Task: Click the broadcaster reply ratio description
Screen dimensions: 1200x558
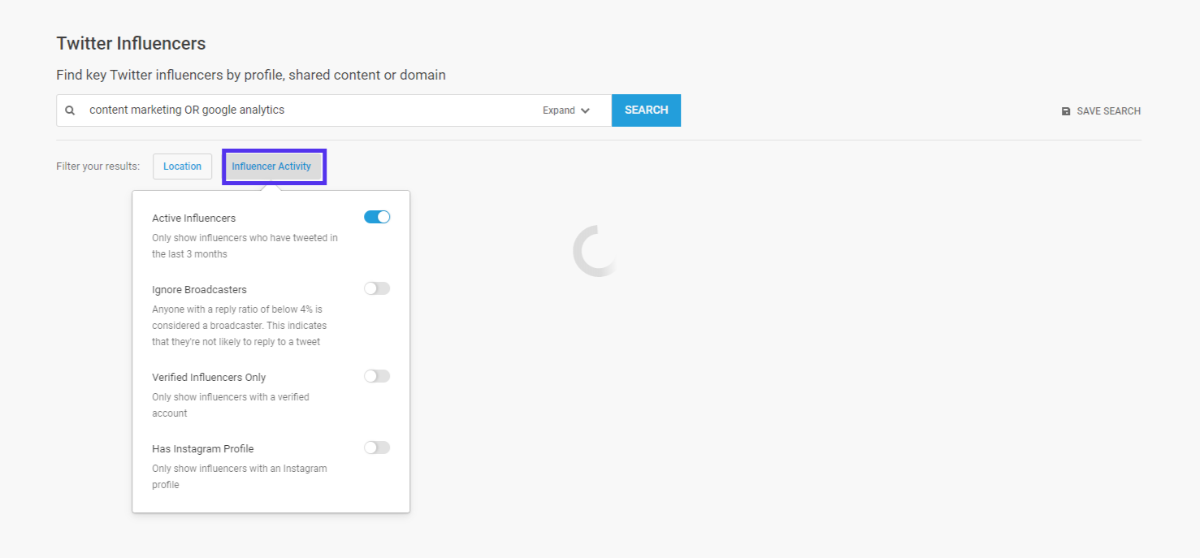Action: tap(240, 325)
